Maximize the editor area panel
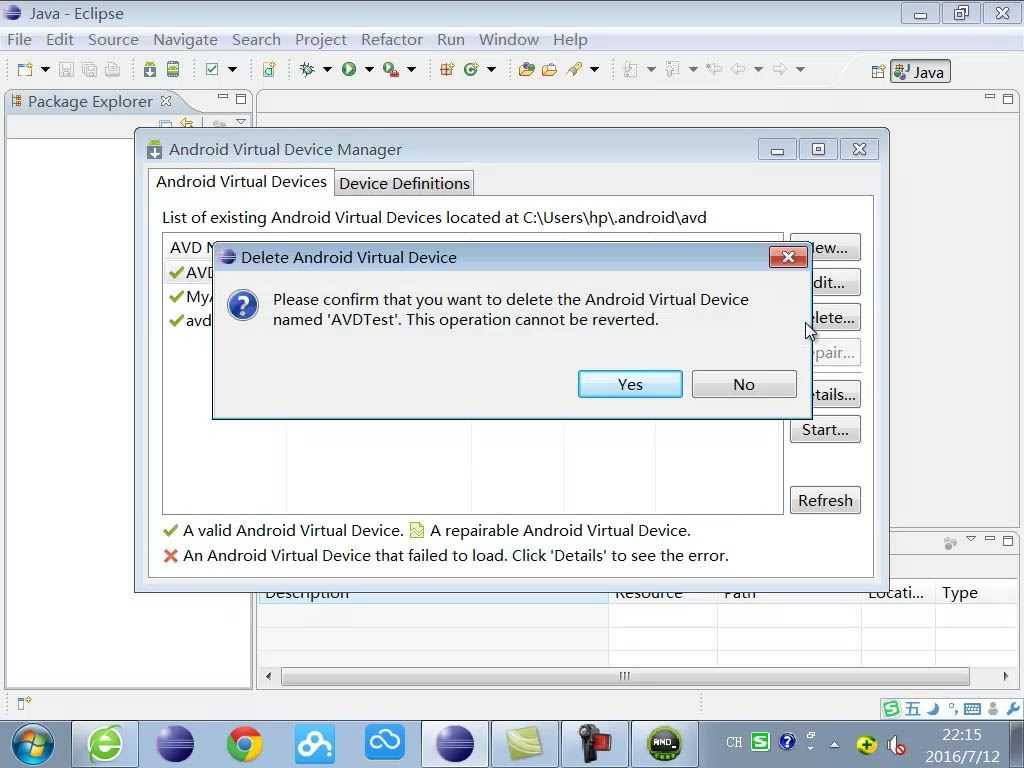Image resolution: width=1024 pixels, height=768 pixels. click(x=1008, y=99)
